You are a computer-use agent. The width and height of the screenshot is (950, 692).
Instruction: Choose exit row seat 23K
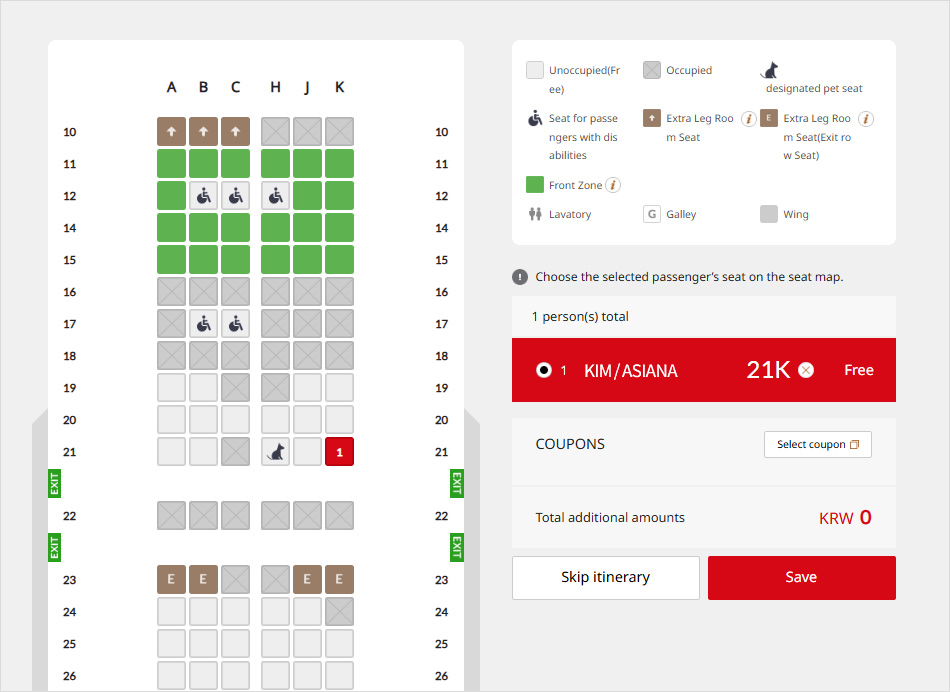339,580
